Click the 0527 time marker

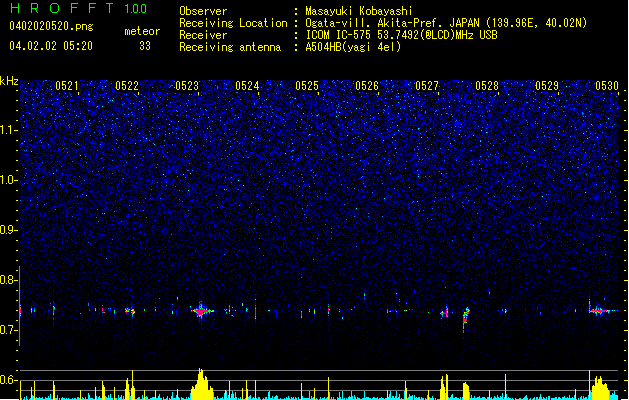click(427, 86)
